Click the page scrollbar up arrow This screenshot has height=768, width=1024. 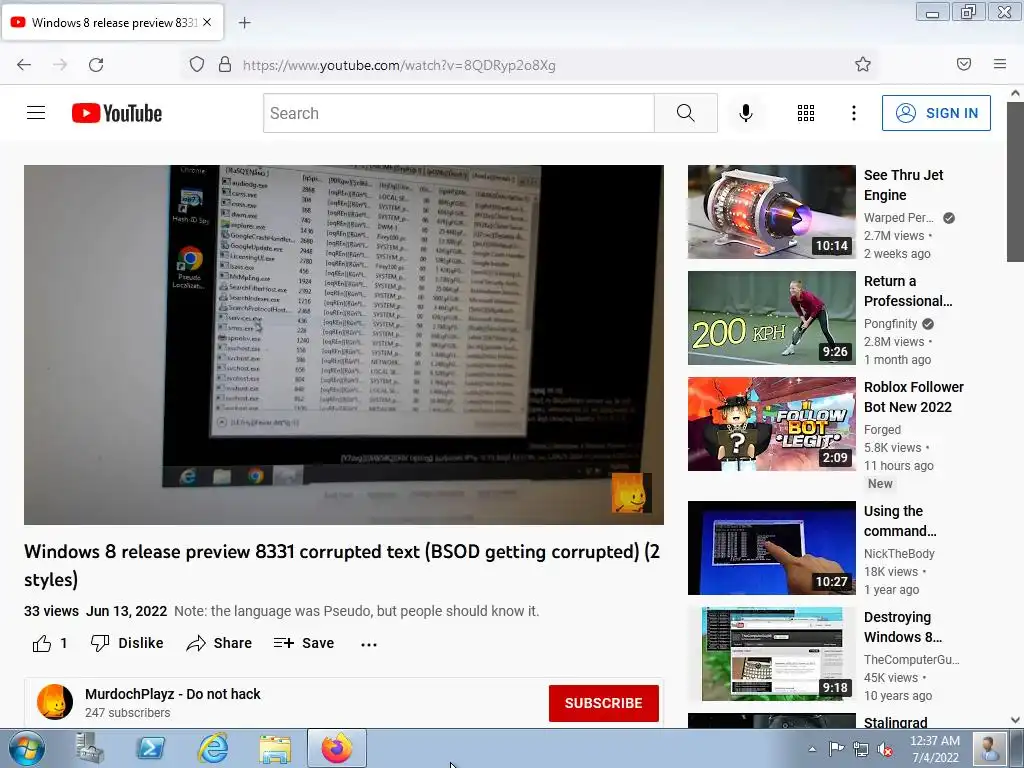point(1015,93)
